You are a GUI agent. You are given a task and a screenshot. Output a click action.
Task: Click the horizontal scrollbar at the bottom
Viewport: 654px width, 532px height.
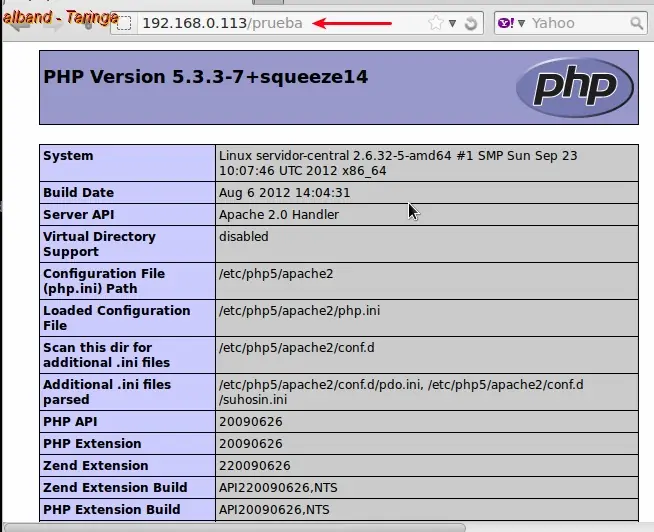(x=234, y=527)
